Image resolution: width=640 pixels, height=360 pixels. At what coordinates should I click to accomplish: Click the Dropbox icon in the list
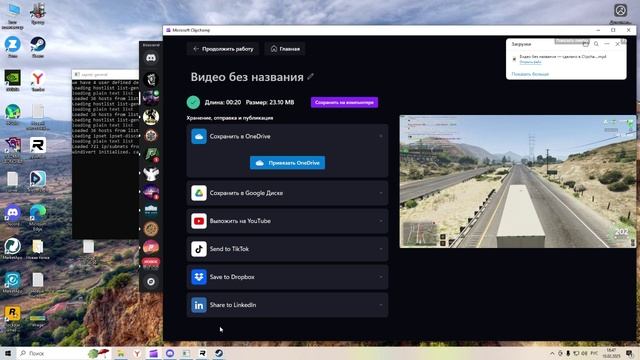[x=199, y=277]
